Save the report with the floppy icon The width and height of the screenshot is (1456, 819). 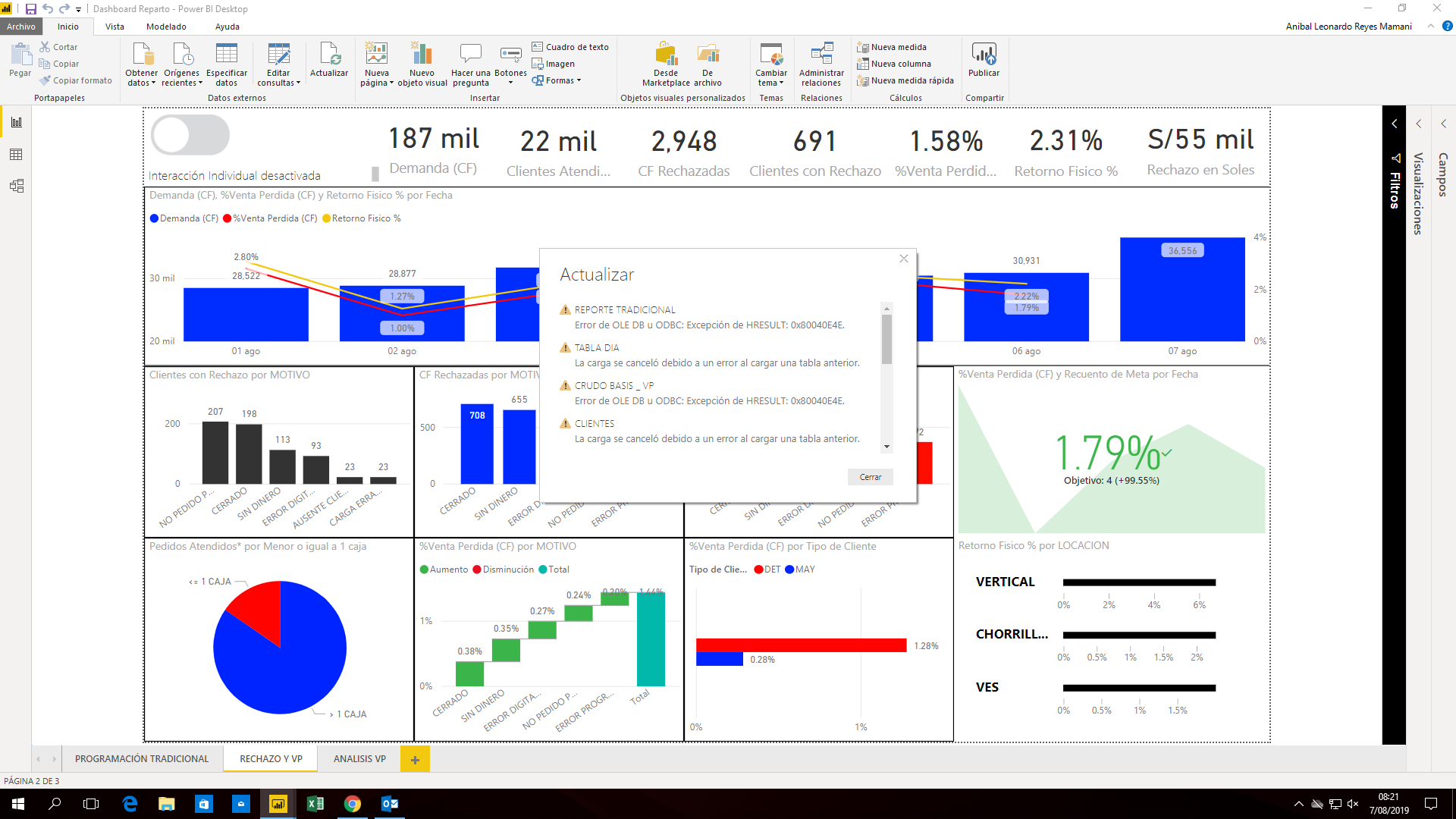coord(31,9)
